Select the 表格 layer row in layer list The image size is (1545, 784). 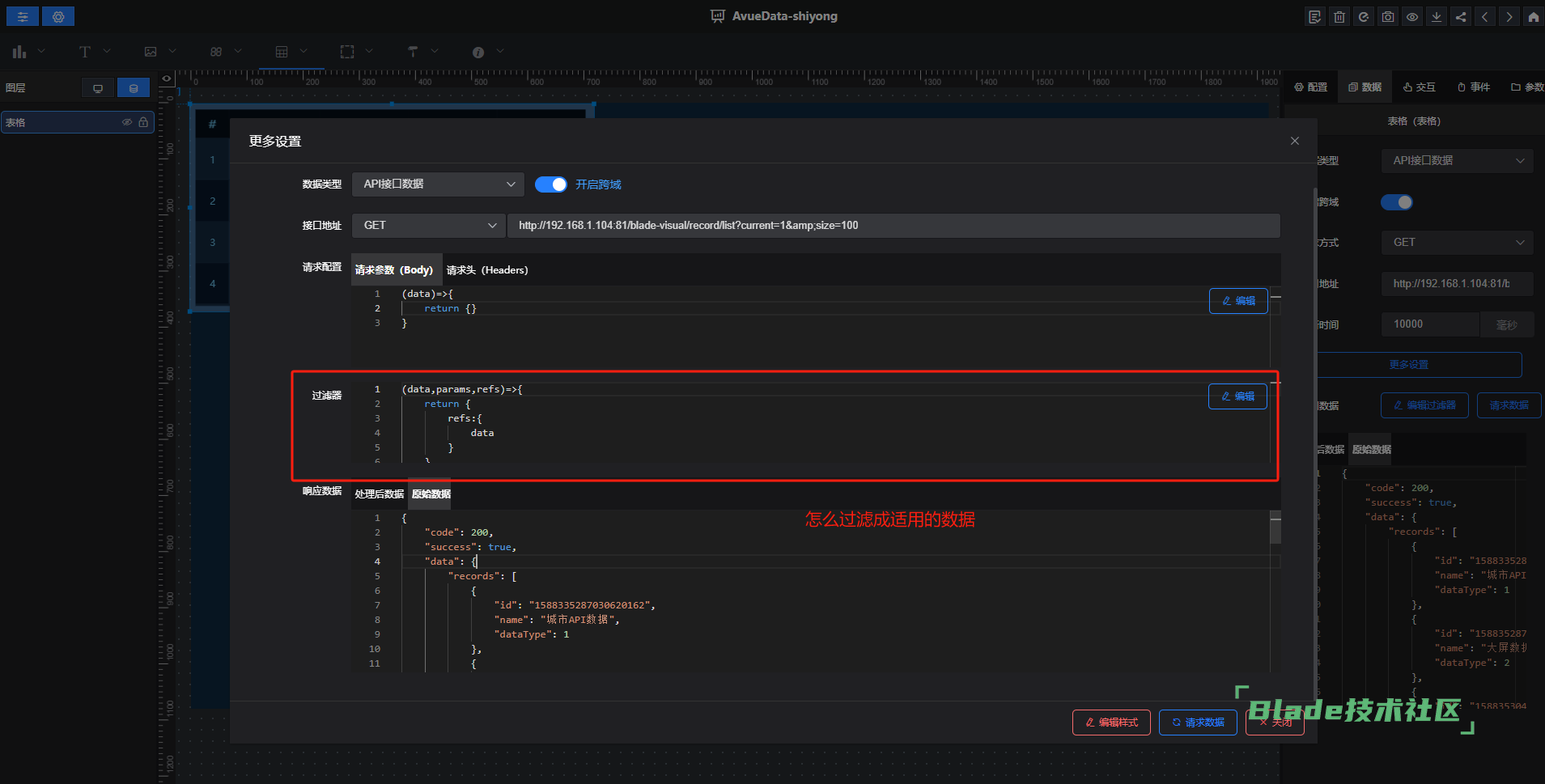pyautogui.click(x=78, y=122)
